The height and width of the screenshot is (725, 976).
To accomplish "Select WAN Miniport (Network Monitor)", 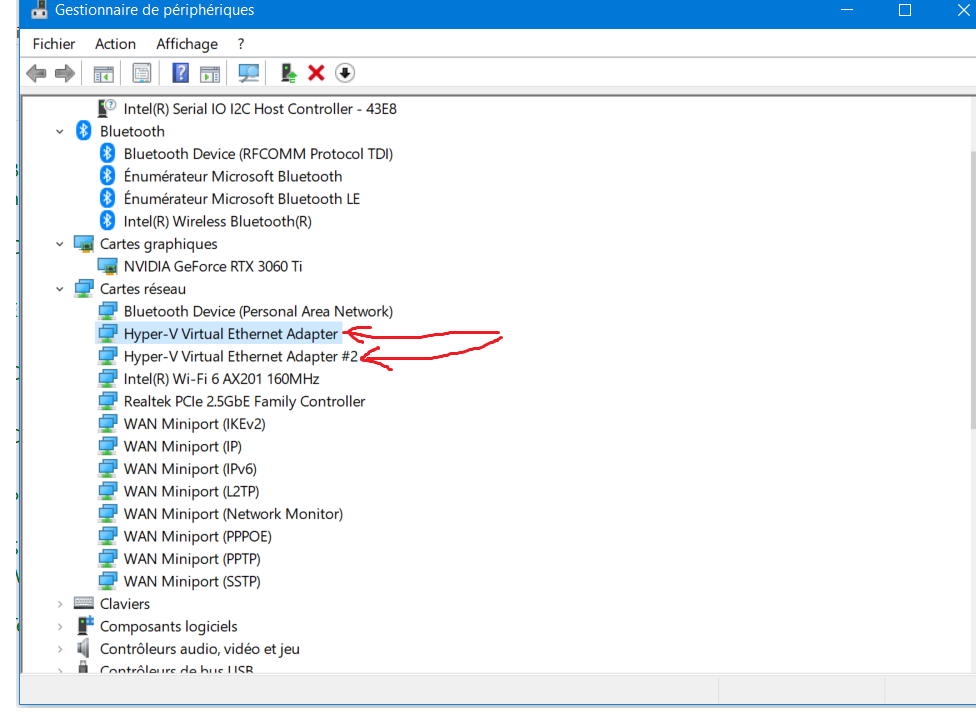I will click(233, 513).
